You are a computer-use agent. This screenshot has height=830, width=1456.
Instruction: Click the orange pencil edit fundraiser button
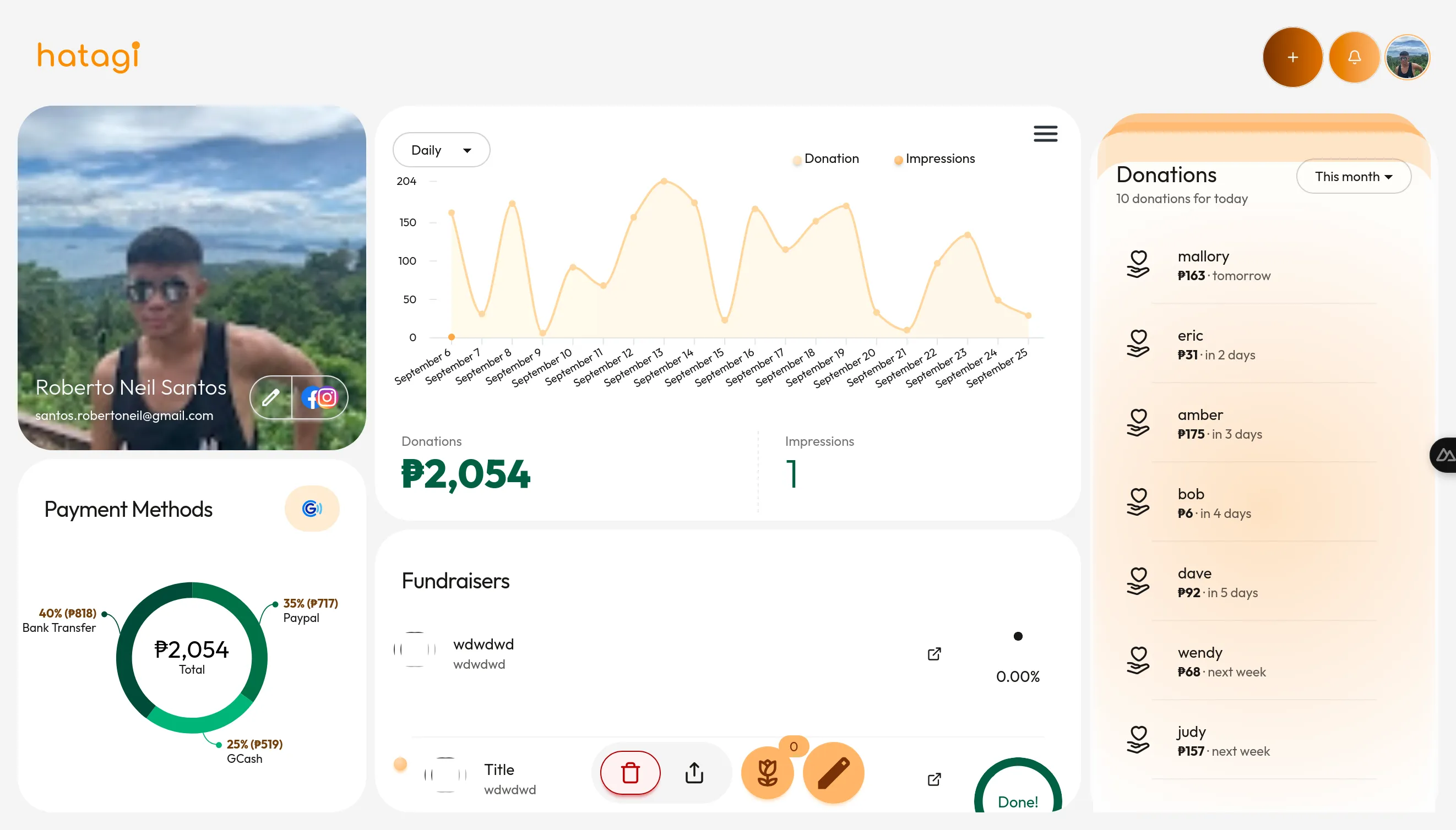tap(833, 772)
